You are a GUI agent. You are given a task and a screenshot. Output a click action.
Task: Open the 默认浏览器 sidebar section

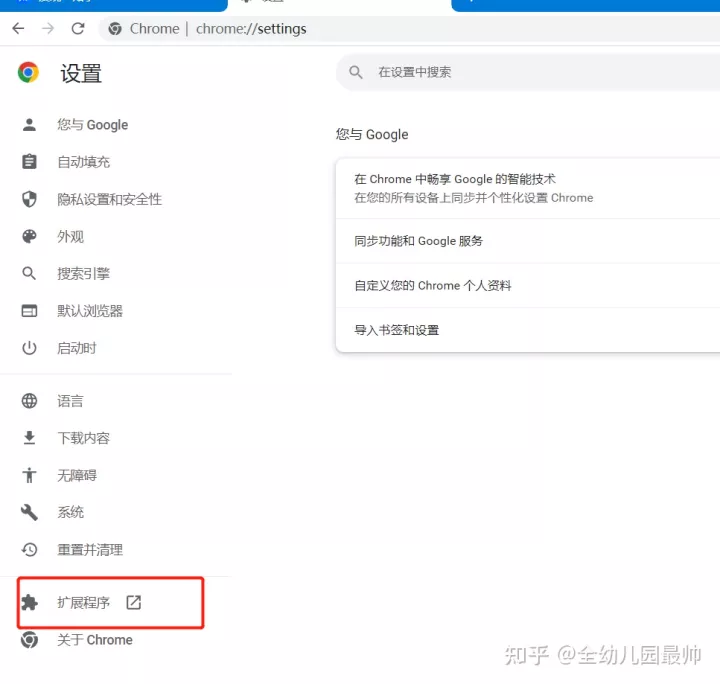[x=90, y=311]
